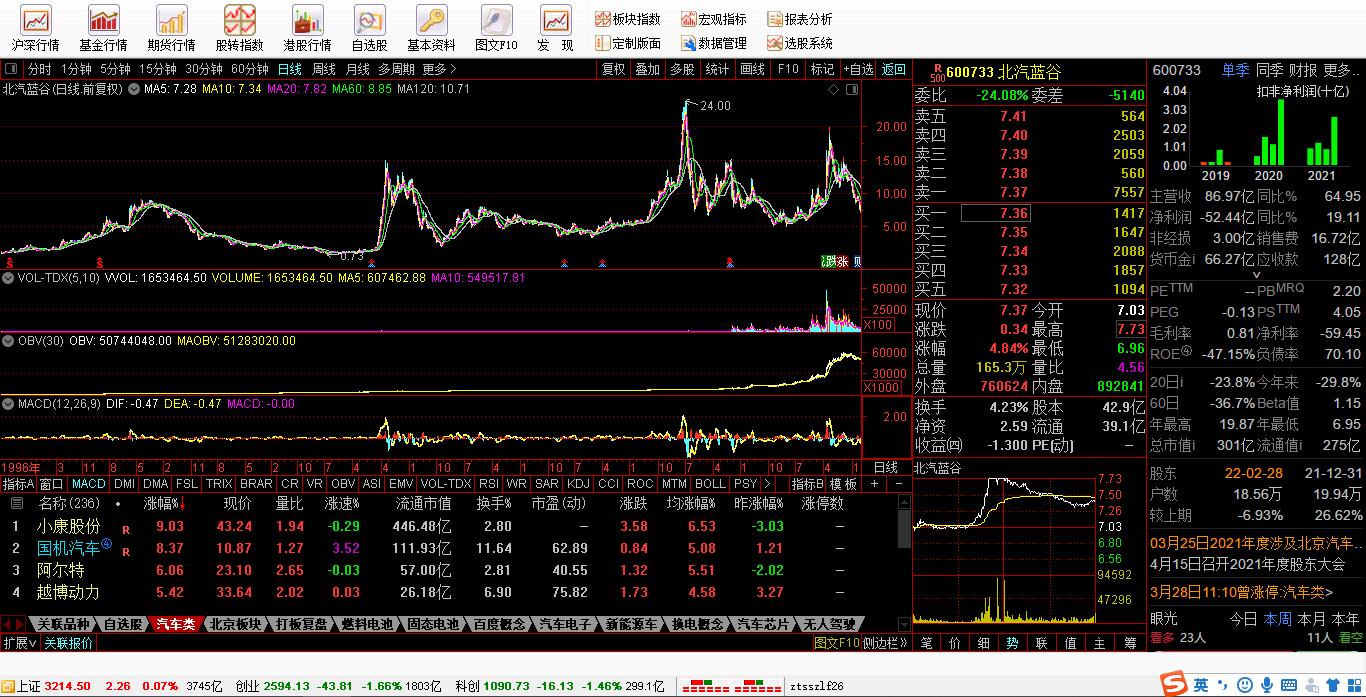Open 燃料电池 sector tab
Screen dimensions: 1366x697
click(x=368, y=624)
